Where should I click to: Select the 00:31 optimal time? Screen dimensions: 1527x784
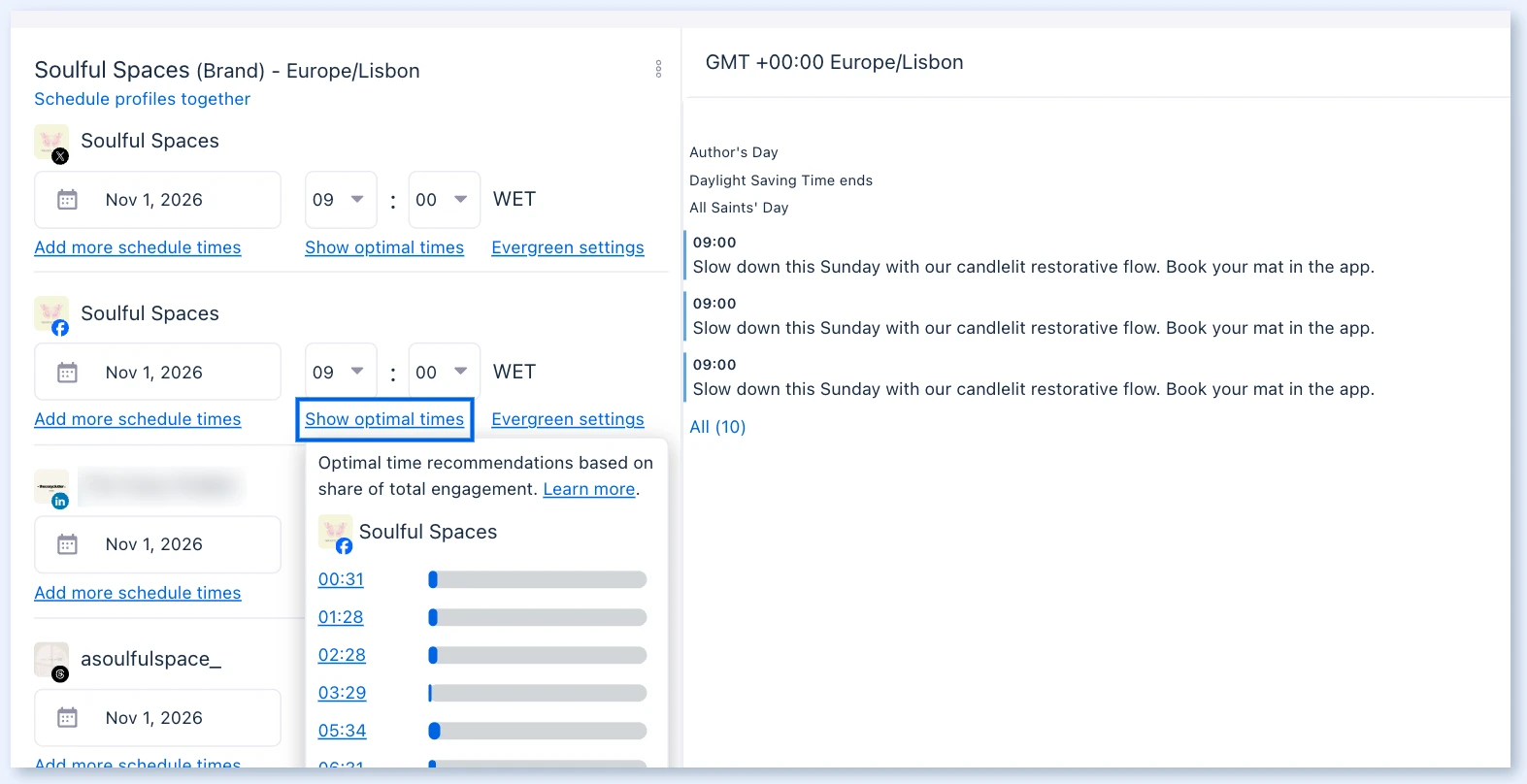click(341, 579)
